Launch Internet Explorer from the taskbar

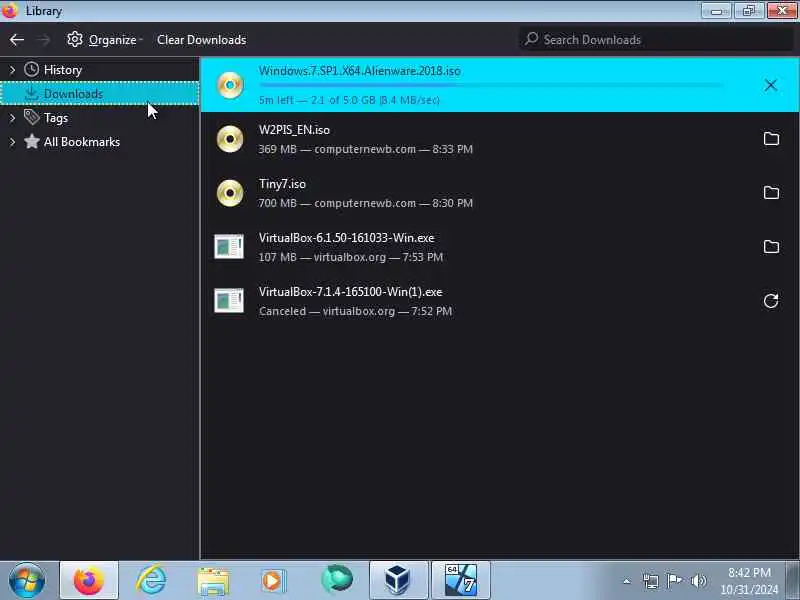[151, 581]
